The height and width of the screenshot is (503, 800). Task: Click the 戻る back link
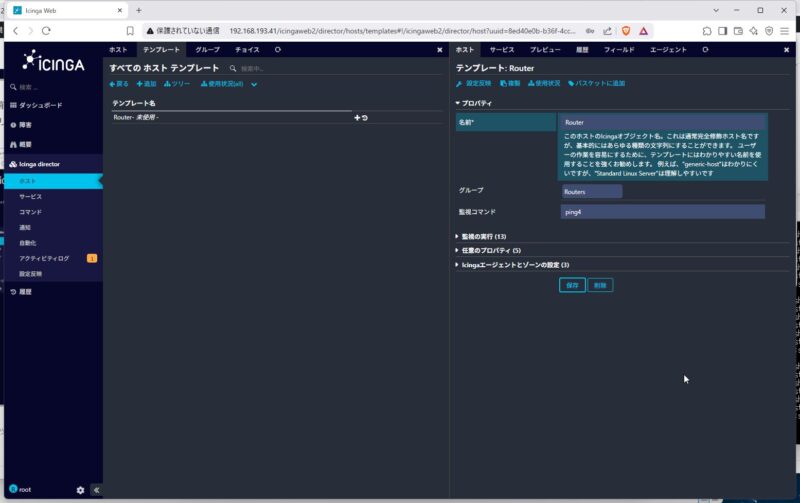pyautogui.click(x=119, y=84)
